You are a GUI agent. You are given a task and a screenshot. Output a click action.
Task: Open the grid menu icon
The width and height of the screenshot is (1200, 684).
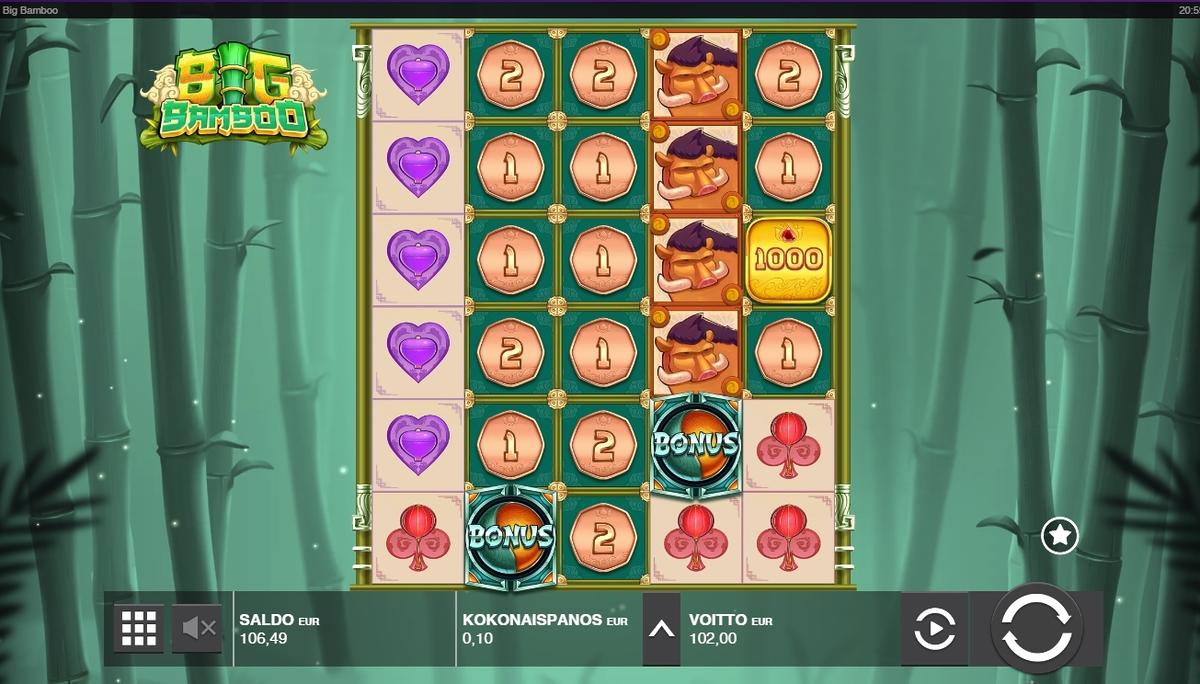139,628
